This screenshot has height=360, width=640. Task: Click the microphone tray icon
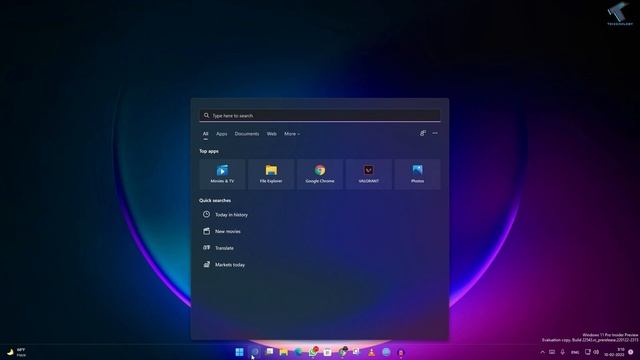562,352
